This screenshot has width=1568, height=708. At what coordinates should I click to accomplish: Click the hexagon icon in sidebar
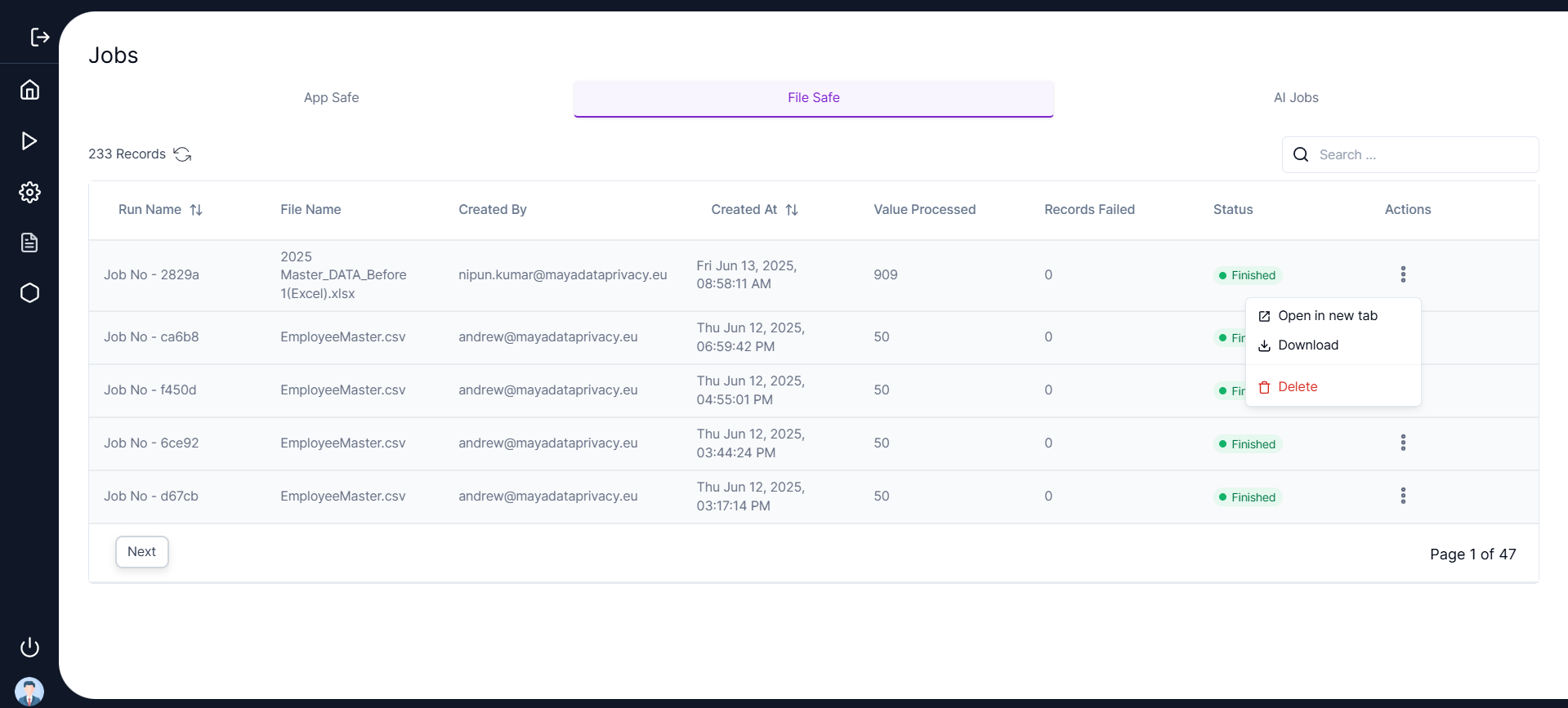(x=29, y=293)
